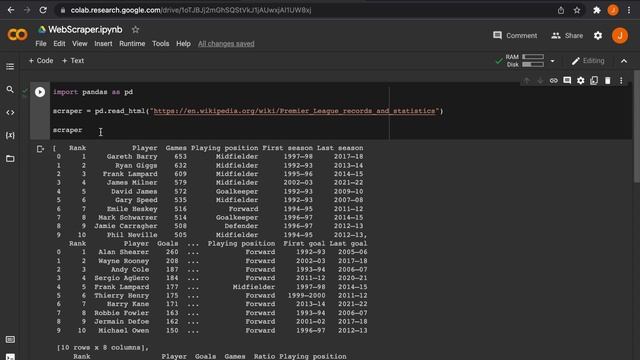Share page icon in address bar
Screen dimensions: 640x360
point(561,10)
